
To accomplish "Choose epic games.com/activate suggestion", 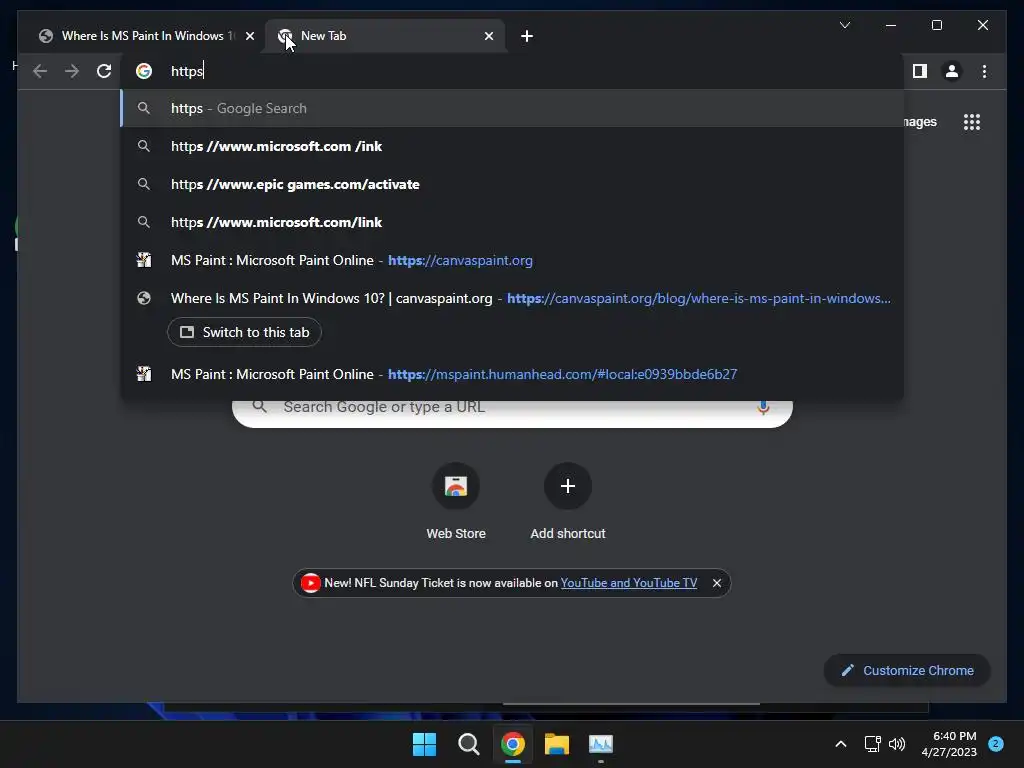I will tap(512, 184).
